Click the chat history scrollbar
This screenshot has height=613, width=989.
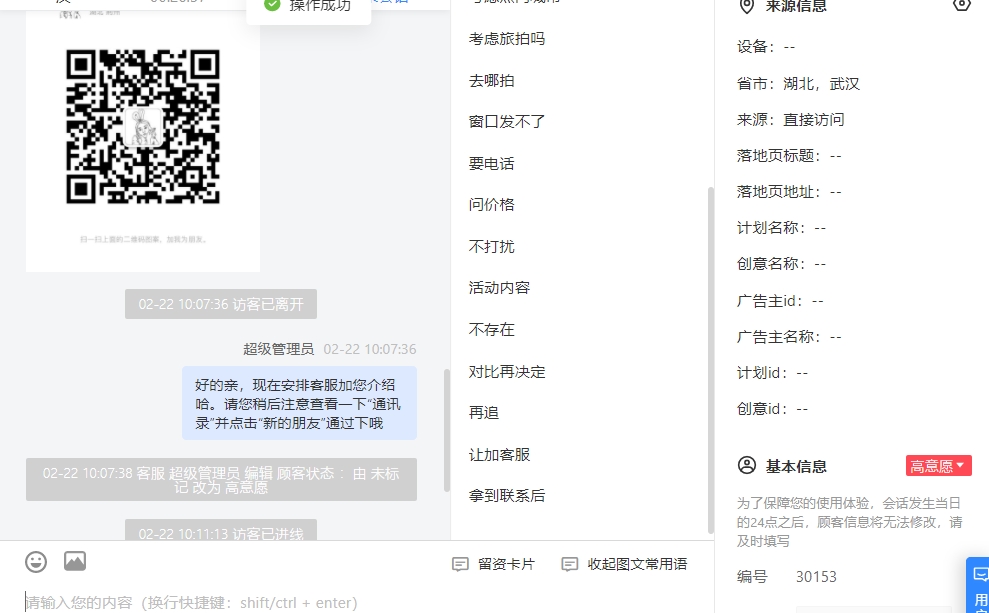click(447, 430)
